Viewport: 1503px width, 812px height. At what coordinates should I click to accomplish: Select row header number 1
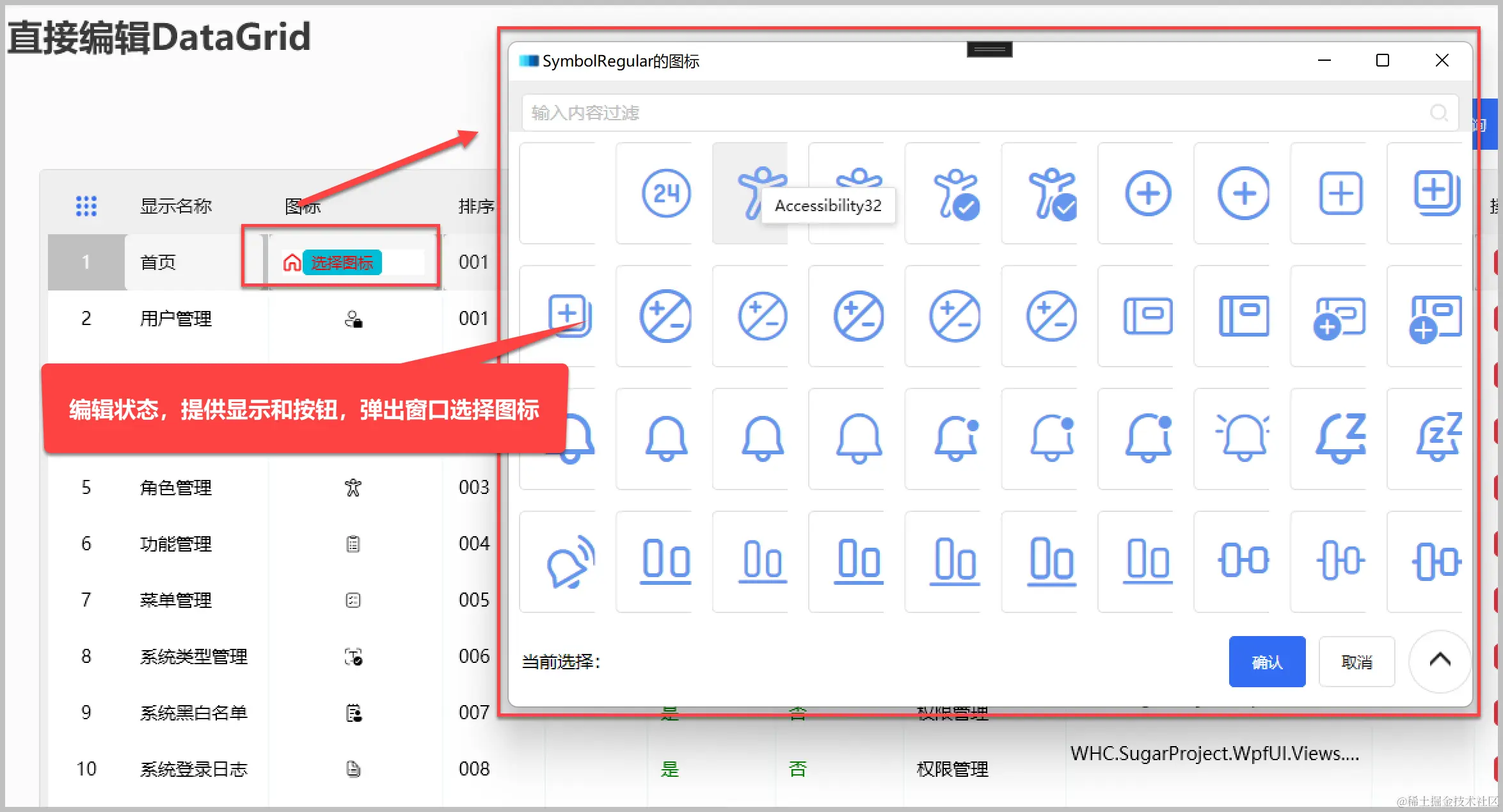(x=86, y=262)
